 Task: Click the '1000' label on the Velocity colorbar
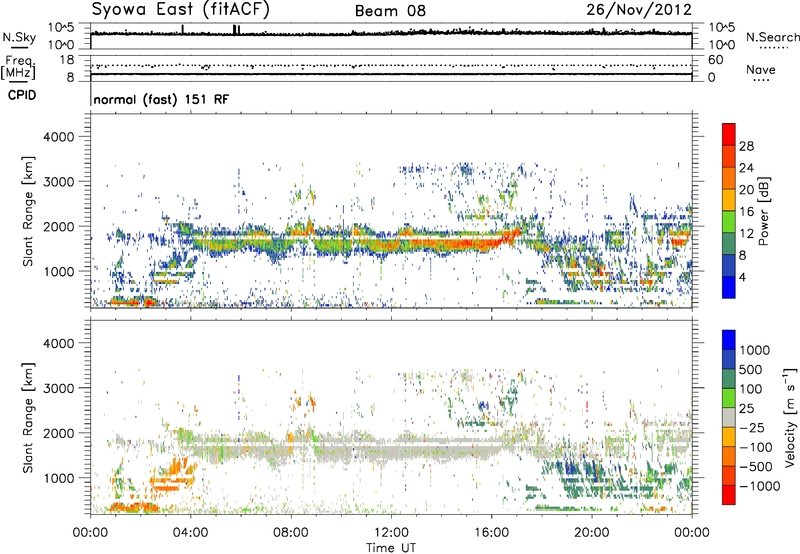(755, 350)
